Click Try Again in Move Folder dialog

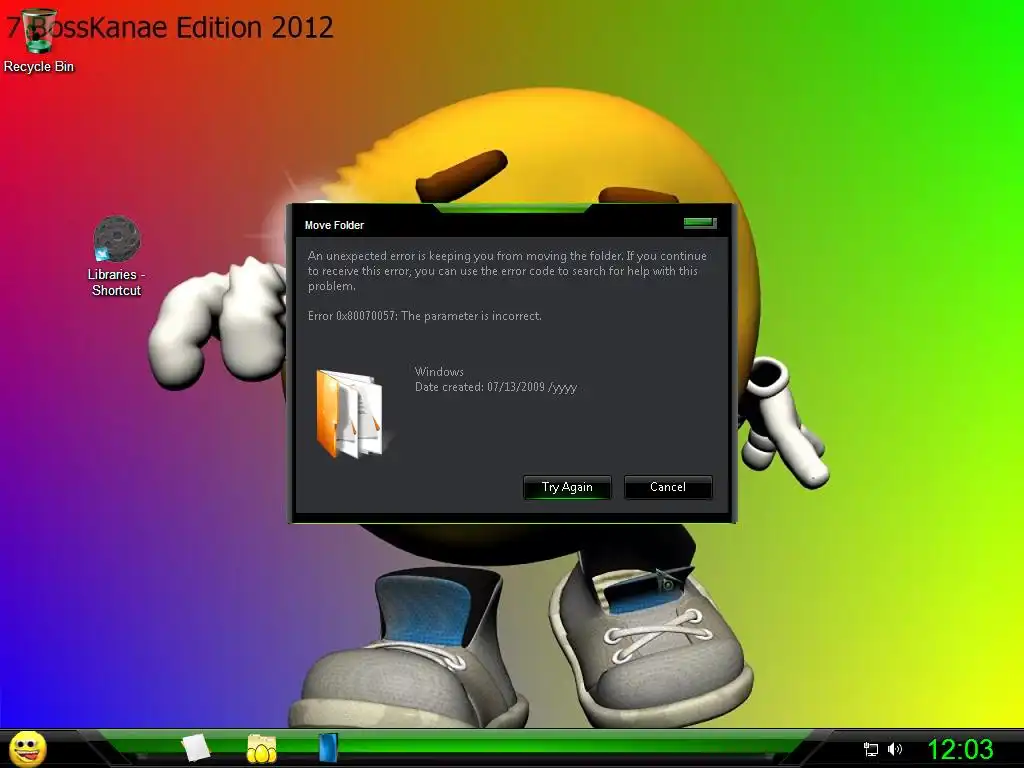[x=567, y=487]
